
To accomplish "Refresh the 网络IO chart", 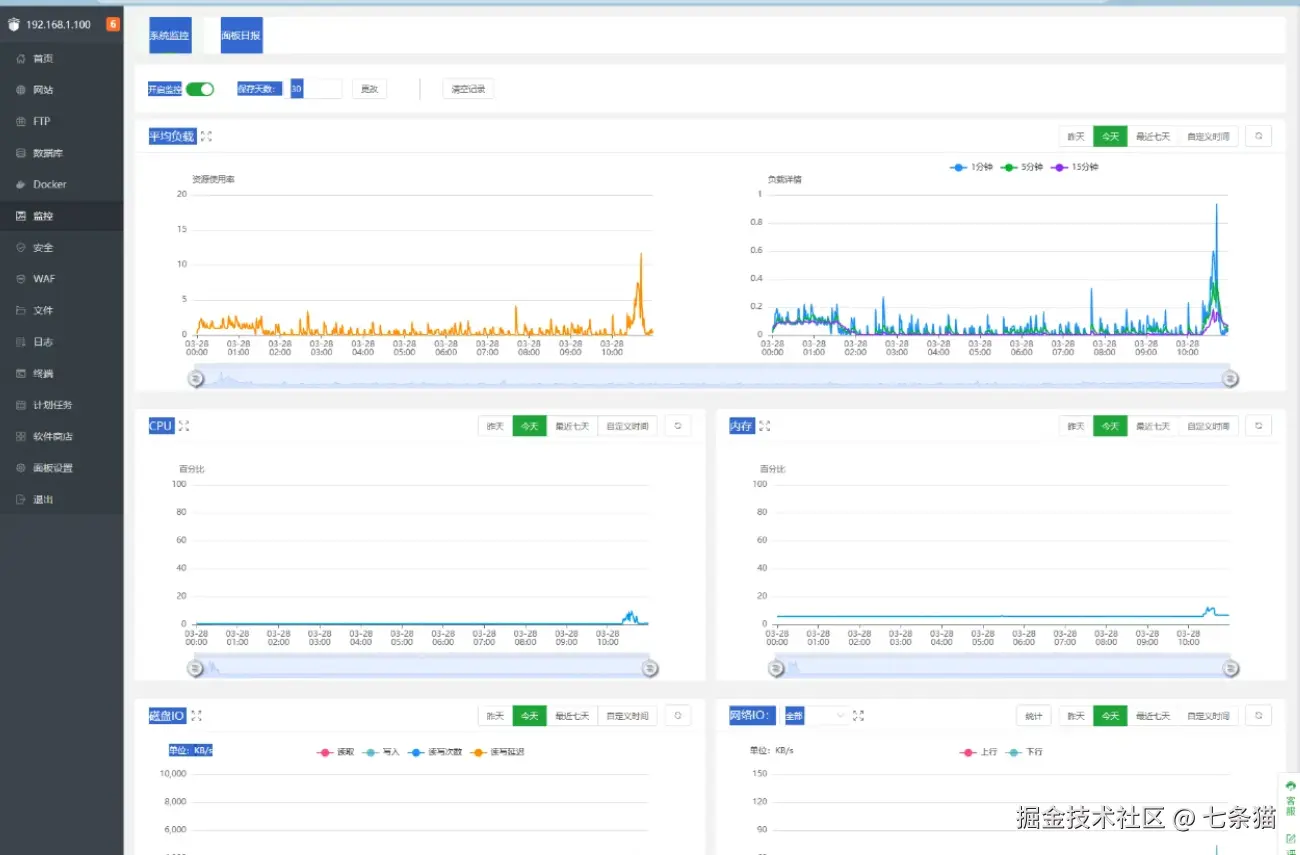I will pos(1259,716).
